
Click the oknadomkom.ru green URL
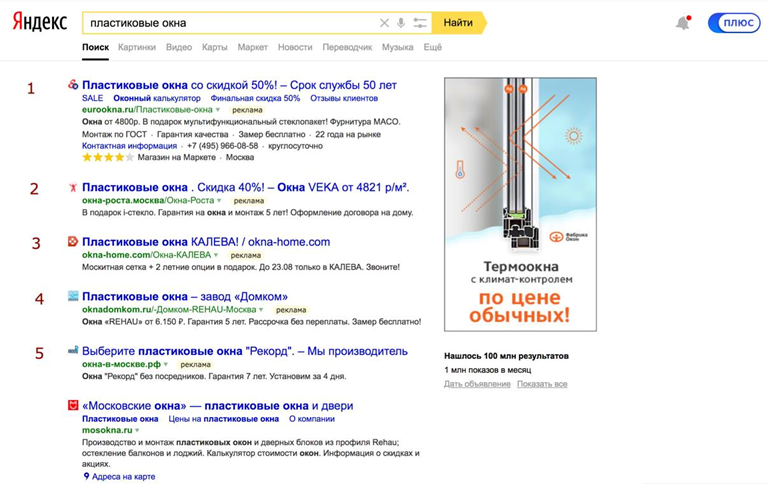click(169, 309)
